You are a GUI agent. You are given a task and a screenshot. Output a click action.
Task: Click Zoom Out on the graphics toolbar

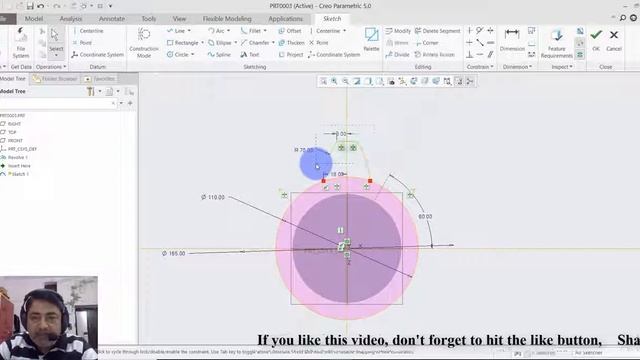[346, 81]
